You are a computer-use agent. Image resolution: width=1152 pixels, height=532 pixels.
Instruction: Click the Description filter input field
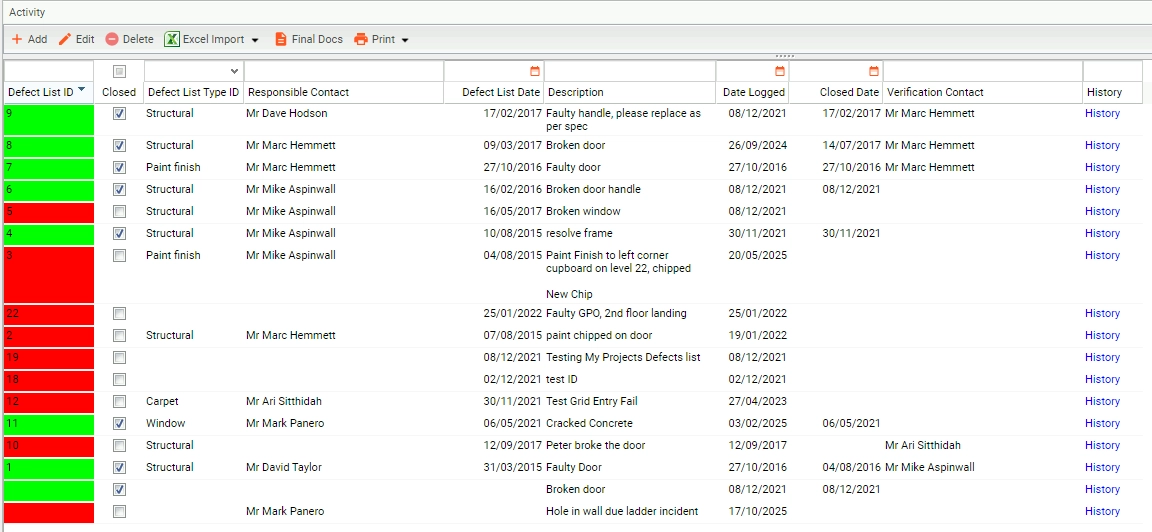coord(630,71)
